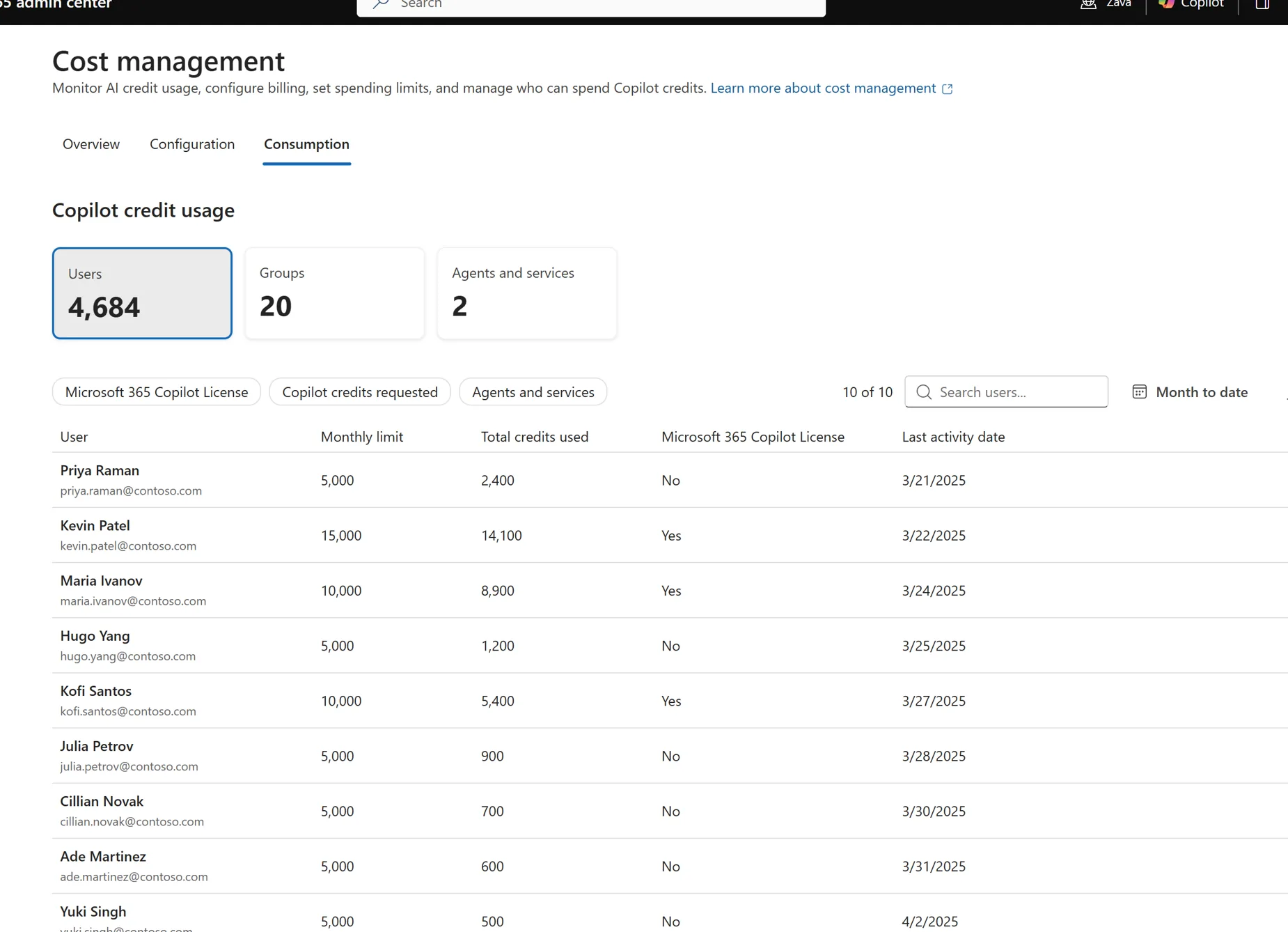Click ade.martinez@contoso.com email
The image size is (1288, 932).
pos(134,876)
